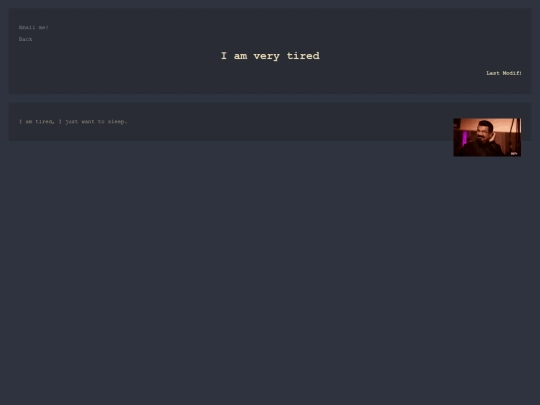Click the "I am tired, I just want to sleep." text
Viewport: 540px width, 405px height.
coord(73,122)
